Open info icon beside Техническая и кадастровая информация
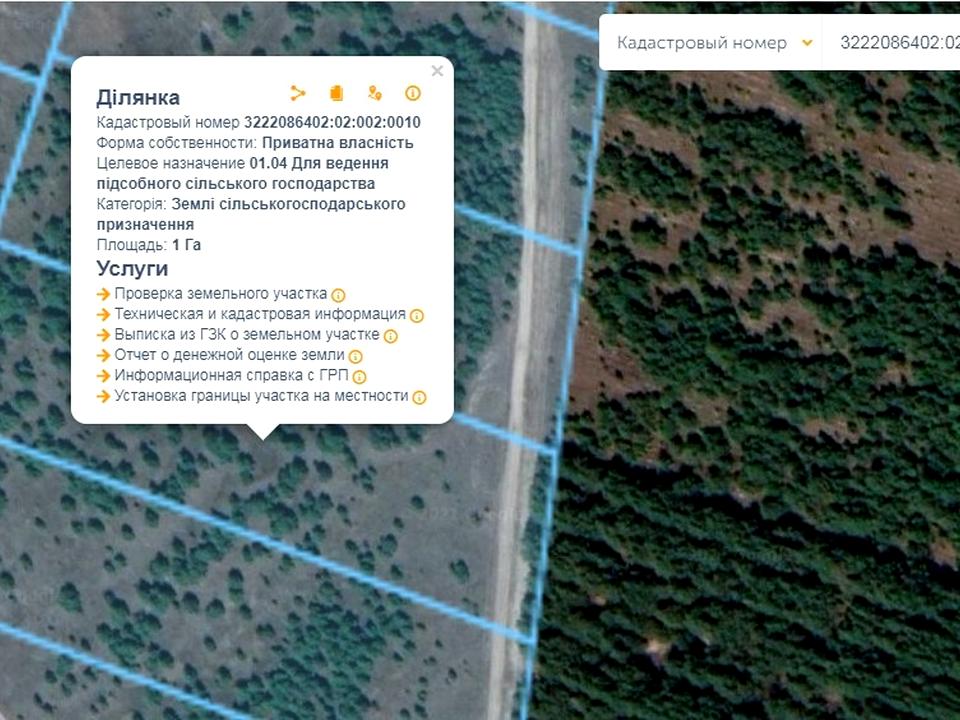 click(417, 315)
